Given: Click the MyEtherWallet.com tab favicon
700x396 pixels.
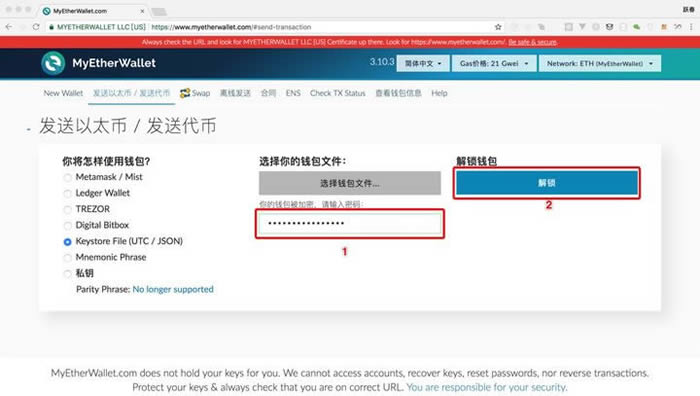Looking at the screenshot, I should tap(46, 11).
